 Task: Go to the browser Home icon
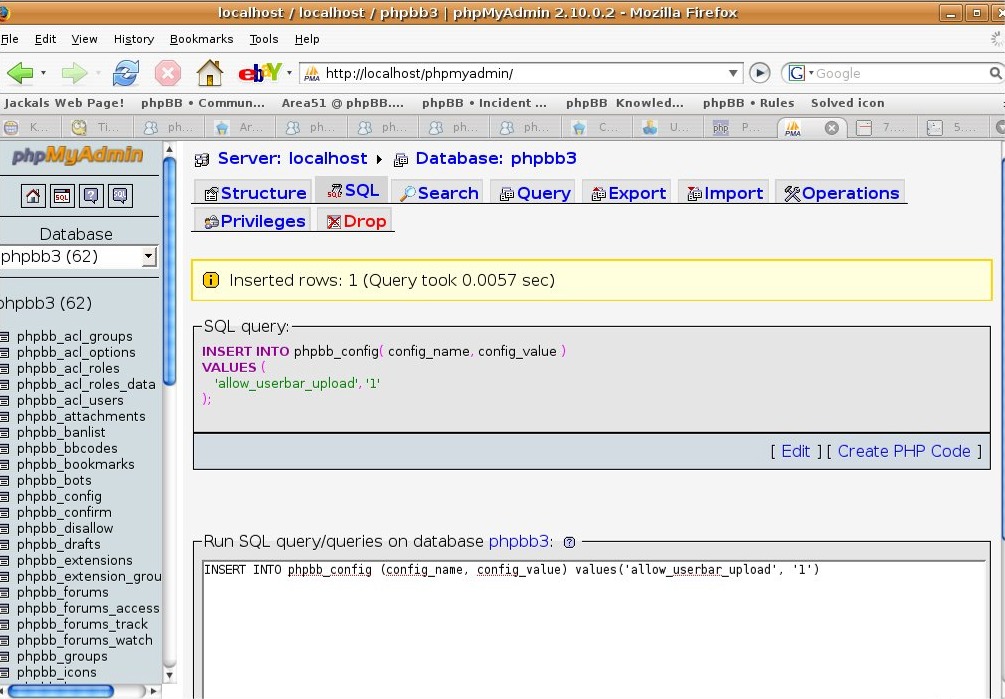pyautogui.click(x=210, y=72)
